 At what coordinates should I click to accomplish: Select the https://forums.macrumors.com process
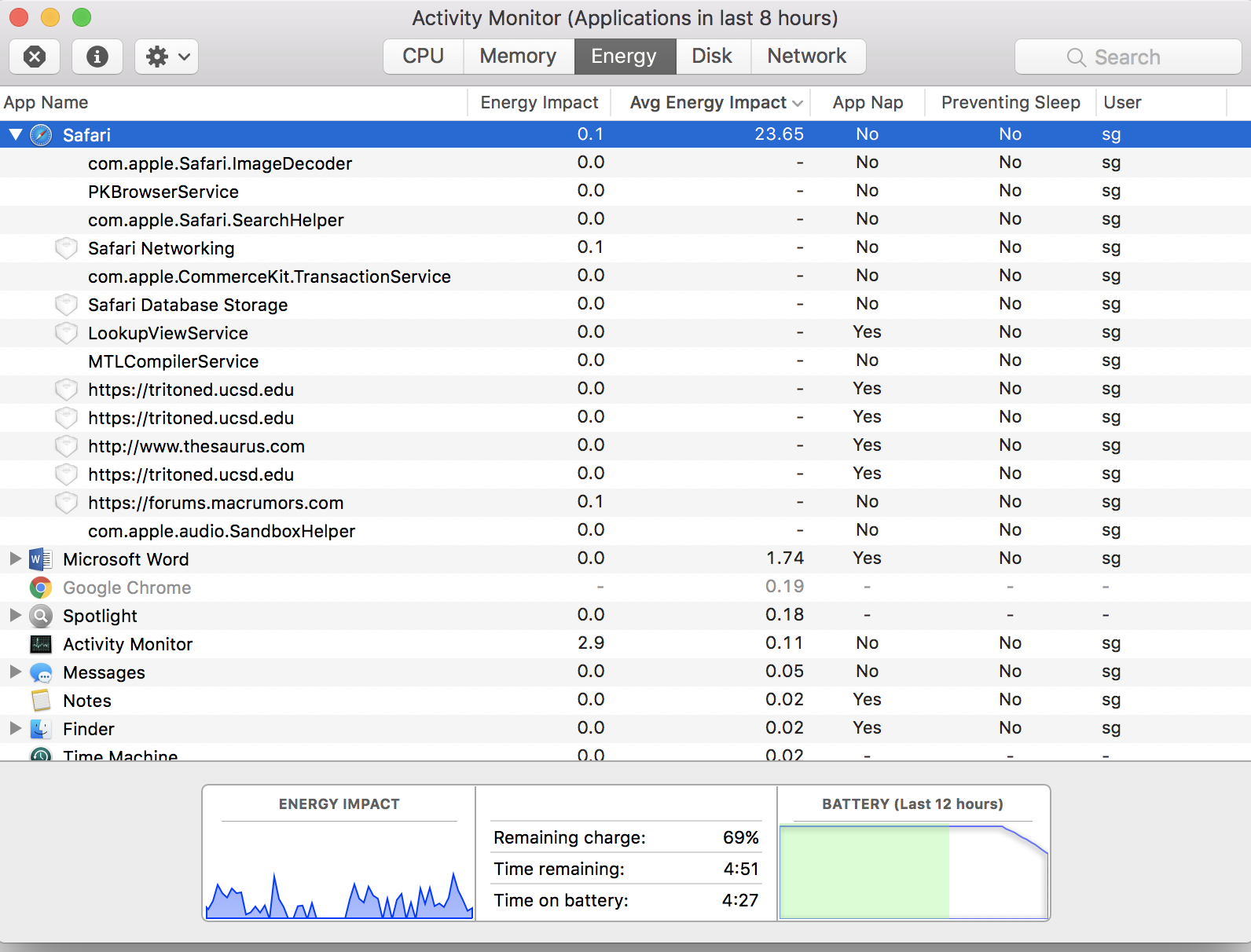point(625,503)
